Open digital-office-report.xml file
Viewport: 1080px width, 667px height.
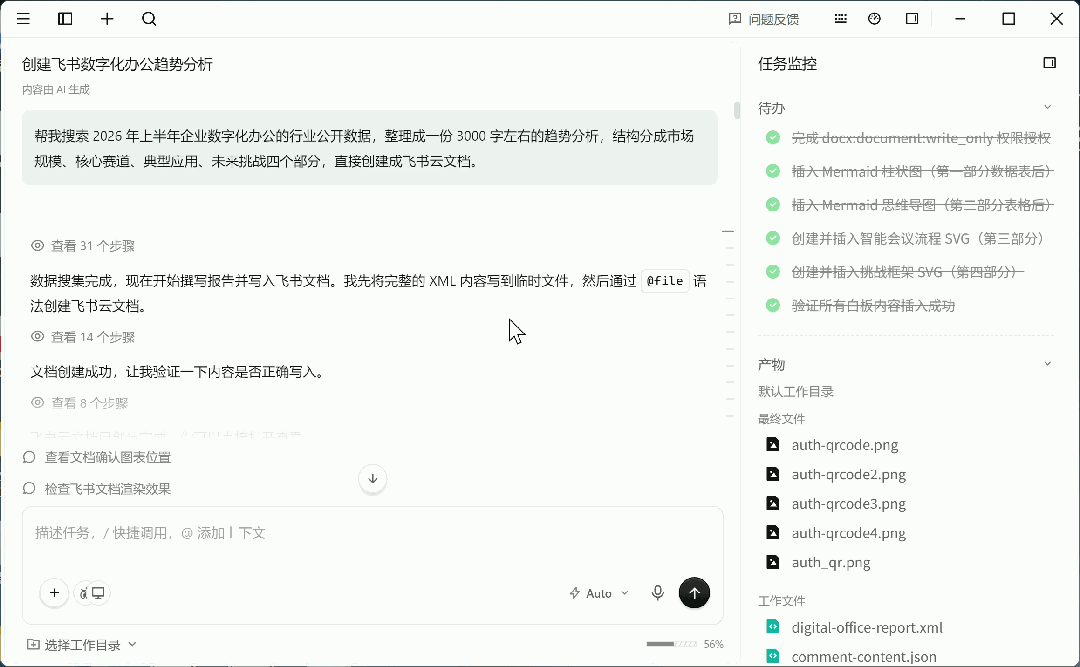pos(866,627)
